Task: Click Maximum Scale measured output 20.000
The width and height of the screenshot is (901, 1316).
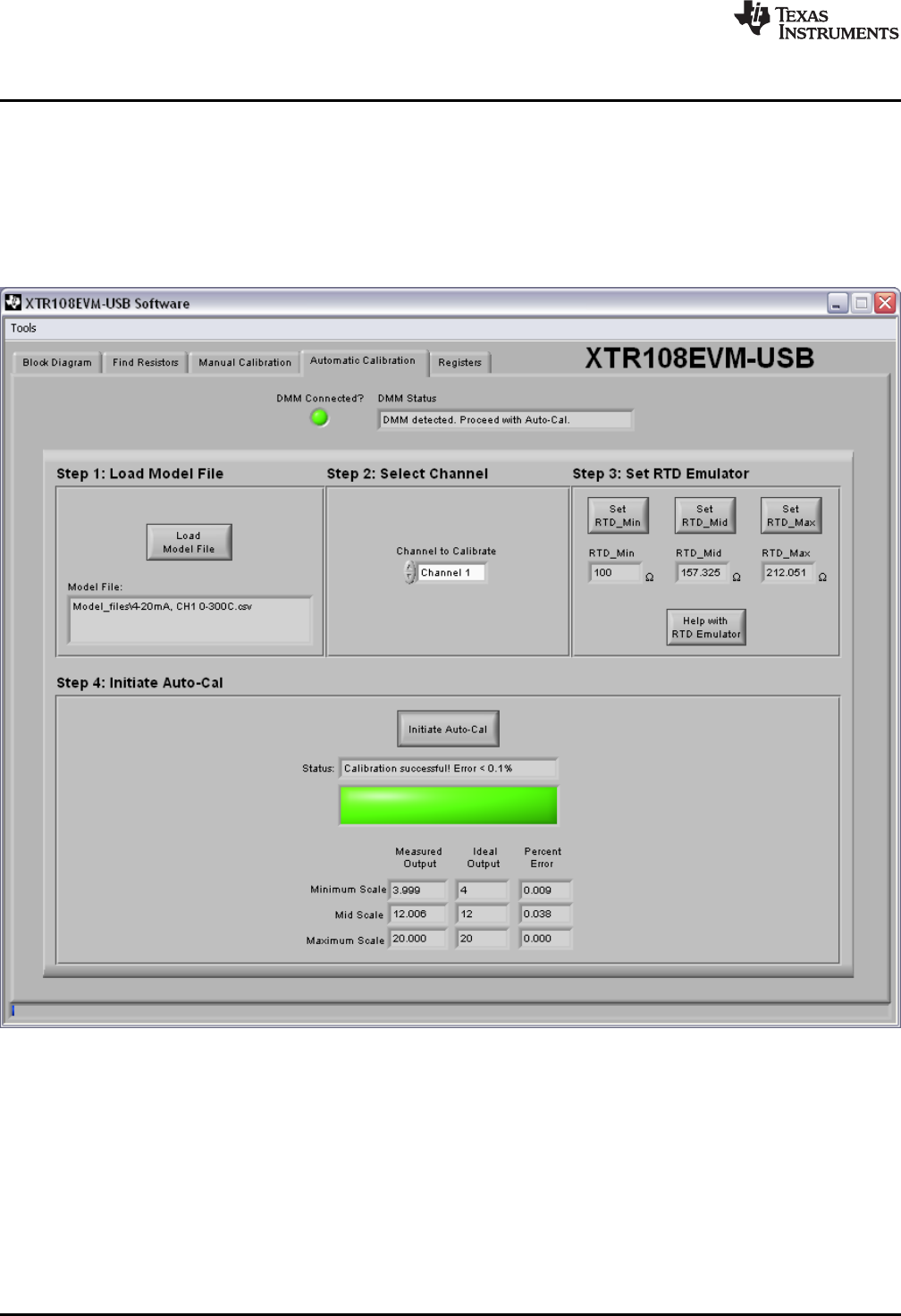Action: pyautogui.click(x=417, y=938)
